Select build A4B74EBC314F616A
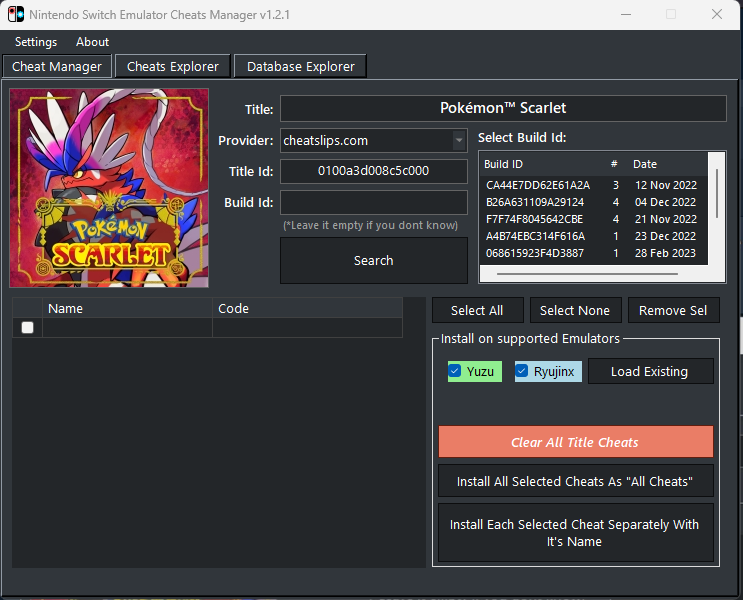Image resolution: width=743 pixels, height=600 pixels. coord(535,236)
